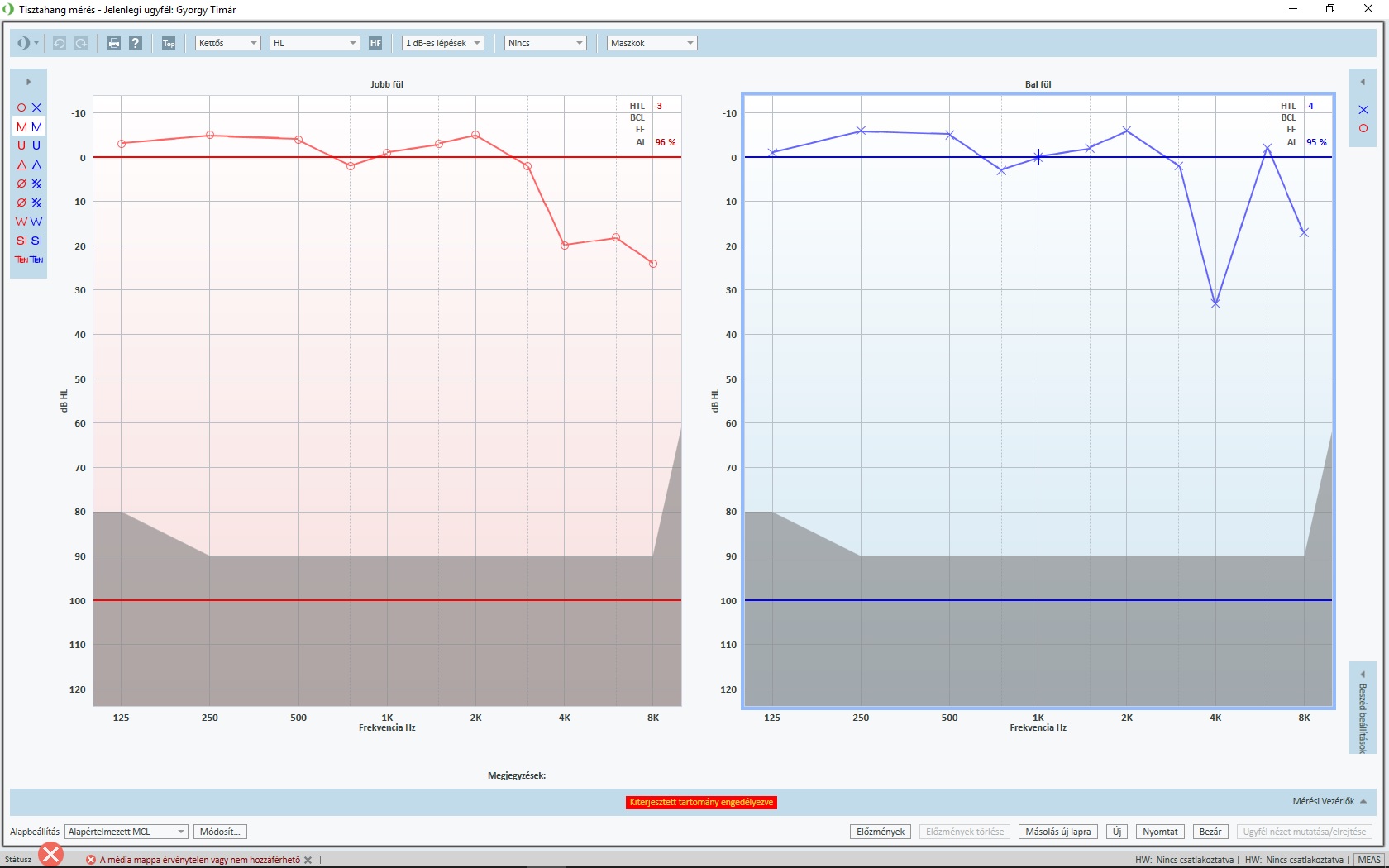Expand the Beszéd beállítások side panel
Screen dimensions: 1389x868
(1363, 708)
